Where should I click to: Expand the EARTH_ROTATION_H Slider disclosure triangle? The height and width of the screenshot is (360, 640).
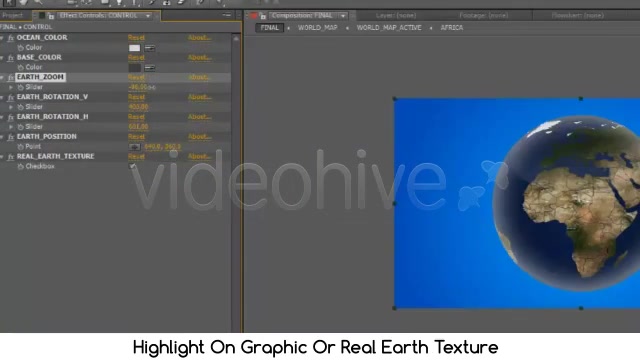tap(11, 127)
